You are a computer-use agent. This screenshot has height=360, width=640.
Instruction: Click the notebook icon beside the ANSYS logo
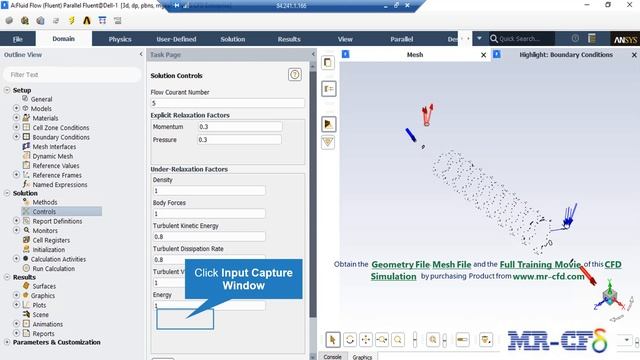tap(592, 38)
